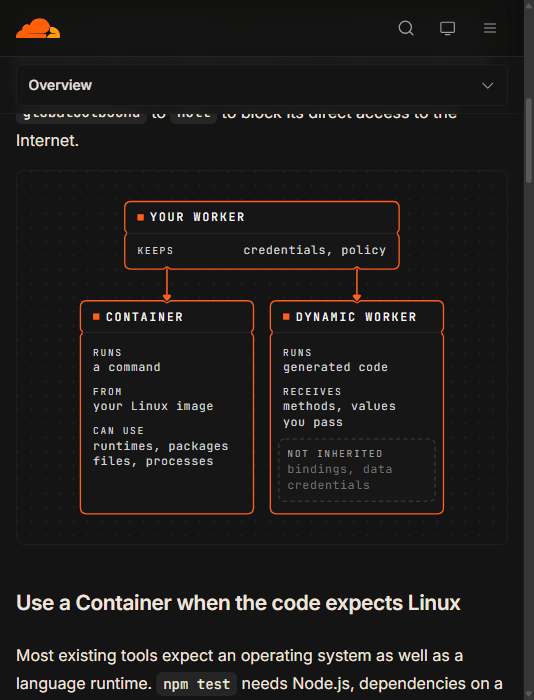Click the YOUR WORKER orange square icon

[x=141, y=217]
